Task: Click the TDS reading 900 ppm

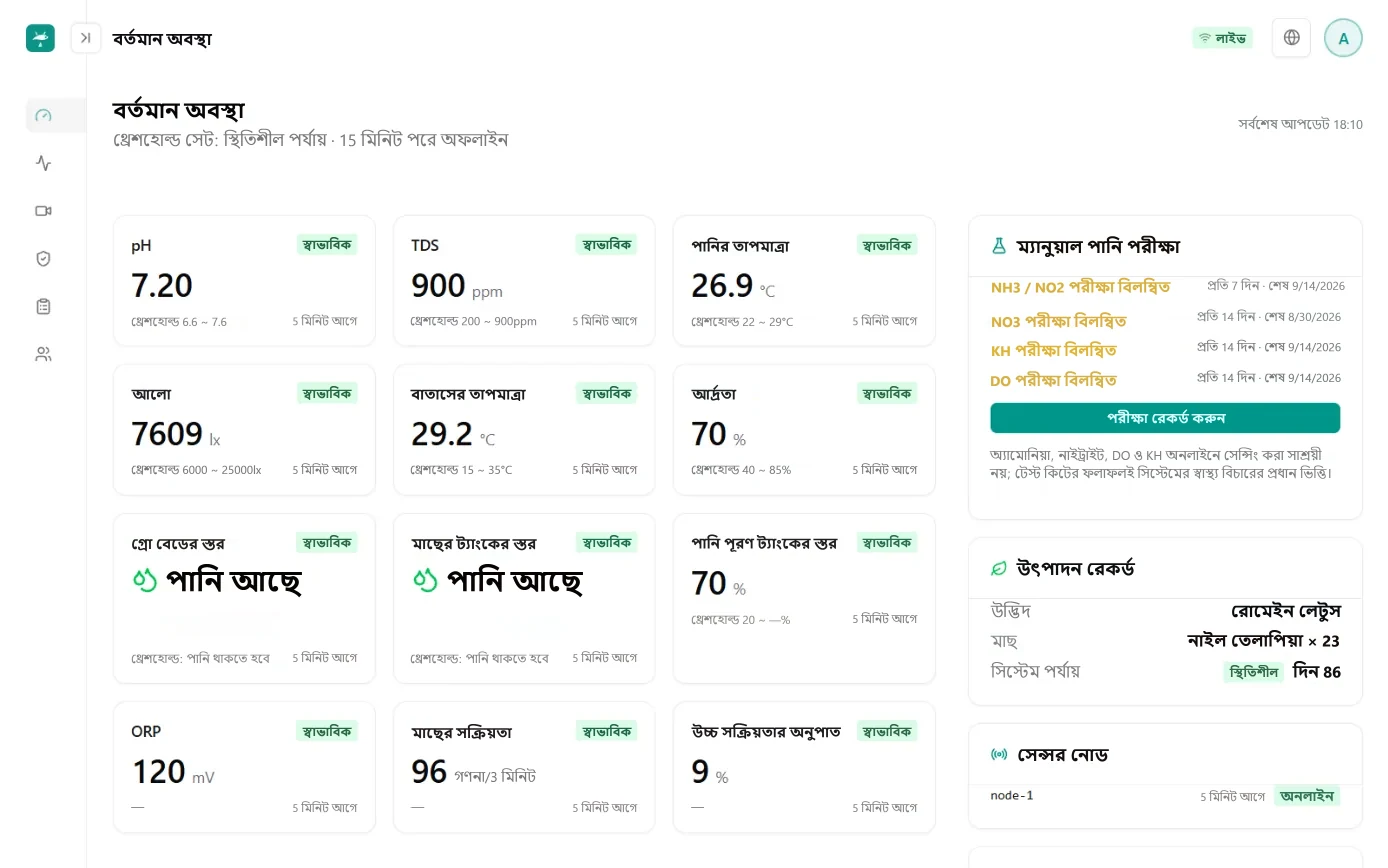Action: (x=457, y=287)
